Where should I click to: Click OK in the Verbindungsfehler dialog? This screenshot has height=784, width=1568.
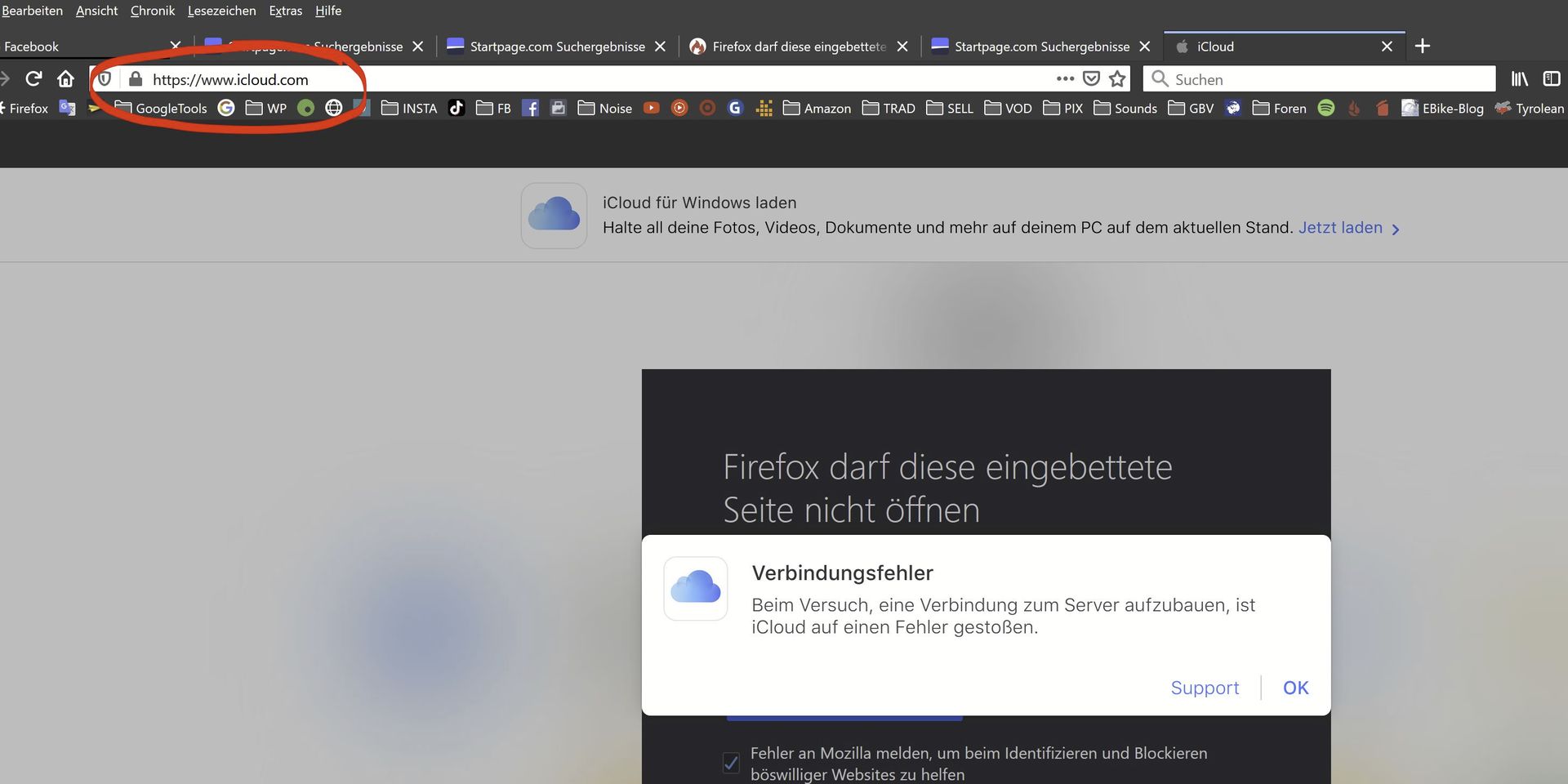click(x=1296, y=688)
